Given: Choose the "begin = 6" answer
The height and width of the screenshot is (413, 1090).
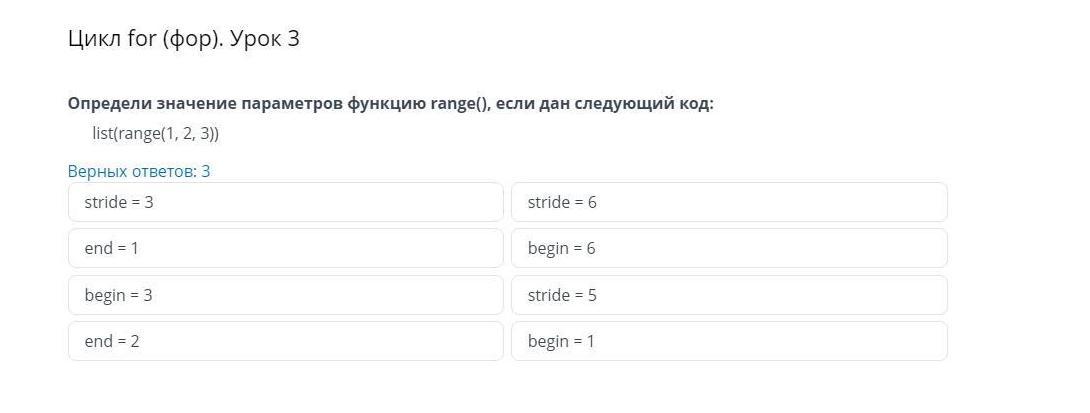Looking at the screenshot, I should (x=728, y=248).
